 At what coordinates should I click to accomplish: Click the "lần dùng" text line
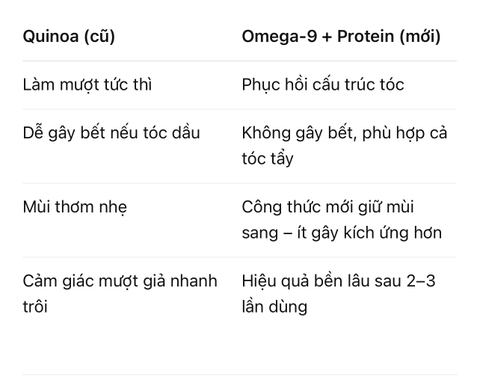[275, 307]
